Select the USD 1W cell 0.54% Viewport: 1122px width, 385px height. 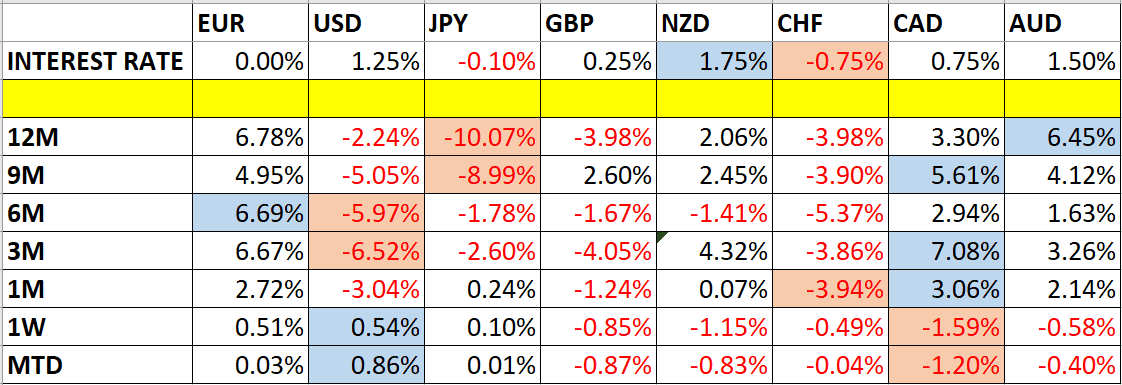[x=366, y=326]
